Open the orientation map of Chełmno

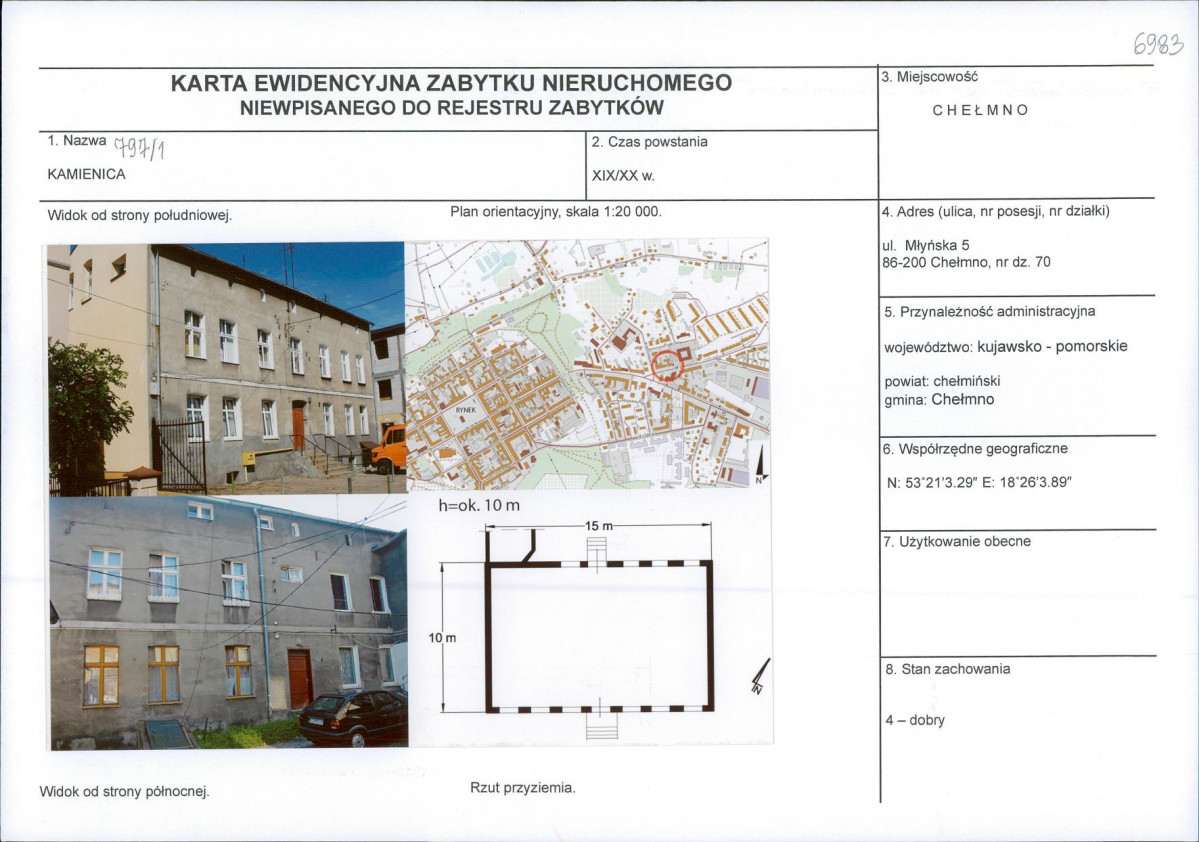[586, 363]
